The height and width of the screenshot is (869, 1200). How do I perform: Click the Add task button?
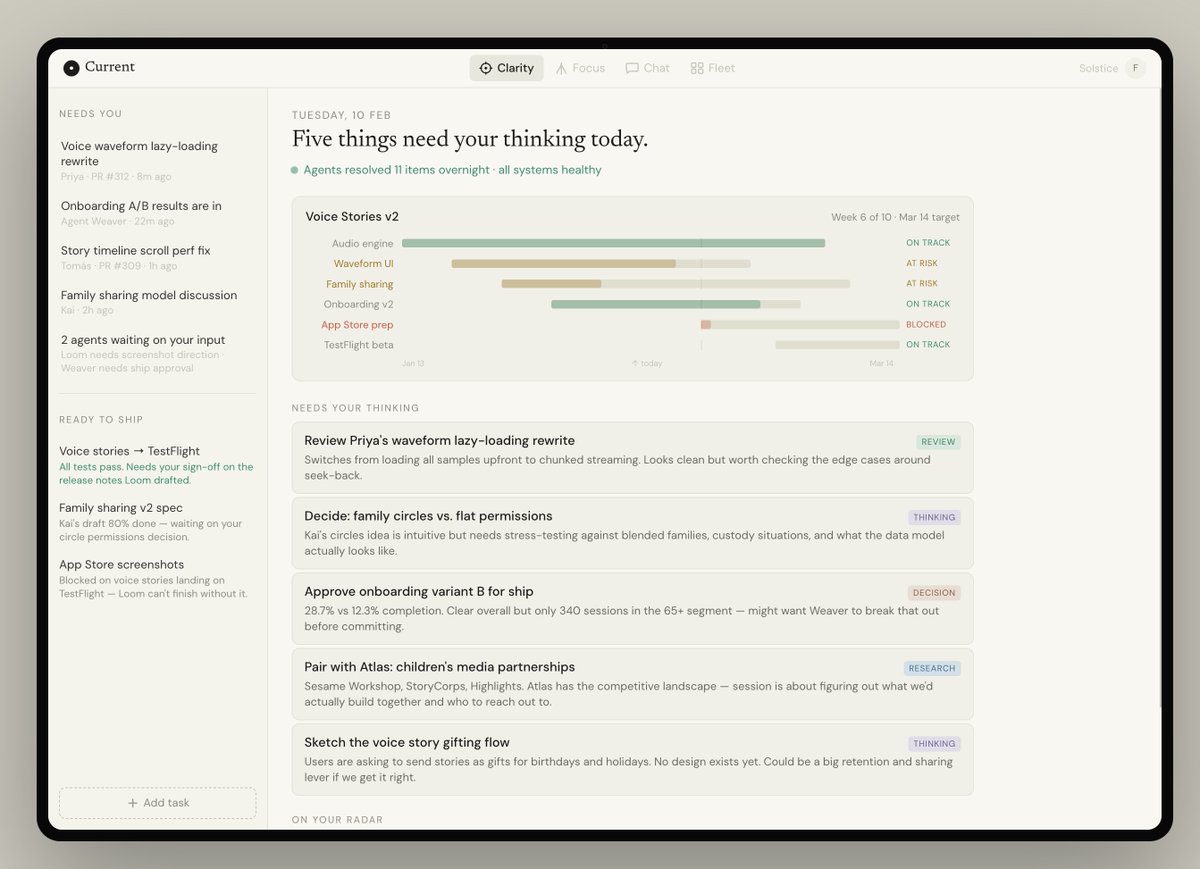coord(157,803)
